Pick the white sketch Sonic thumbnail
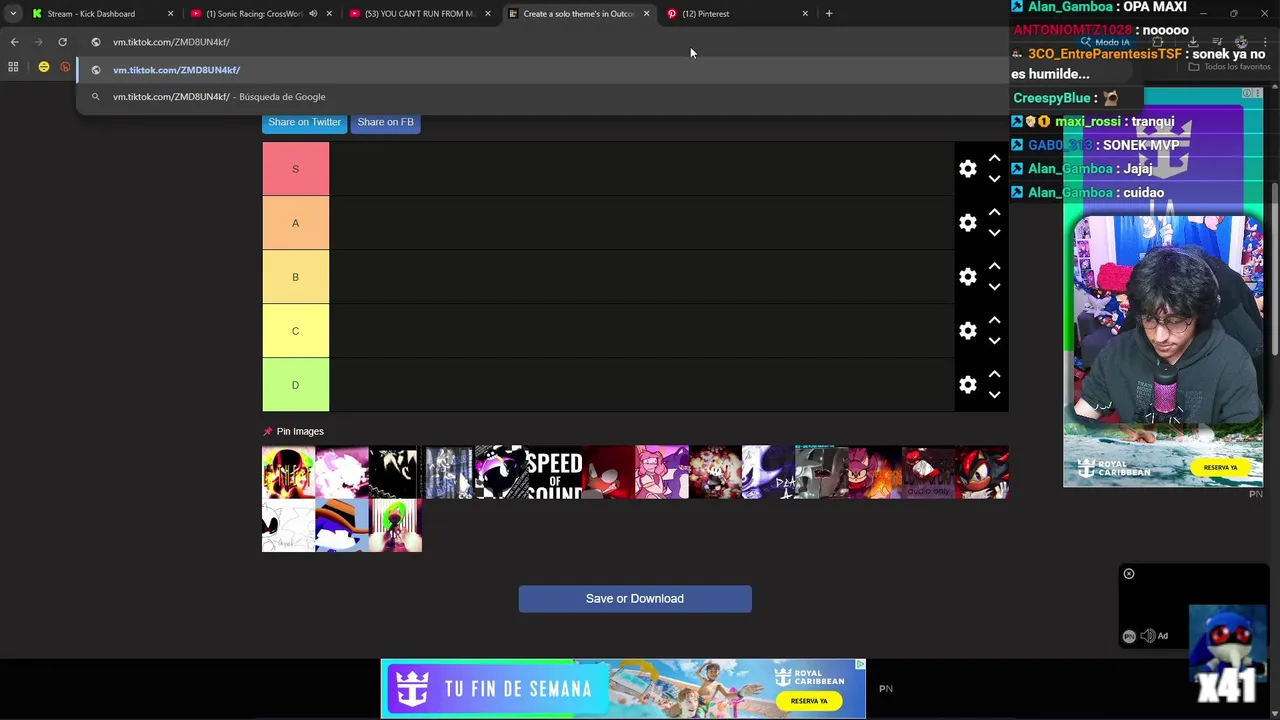This screenshot has width=1280, height=720. pos(288,526)
